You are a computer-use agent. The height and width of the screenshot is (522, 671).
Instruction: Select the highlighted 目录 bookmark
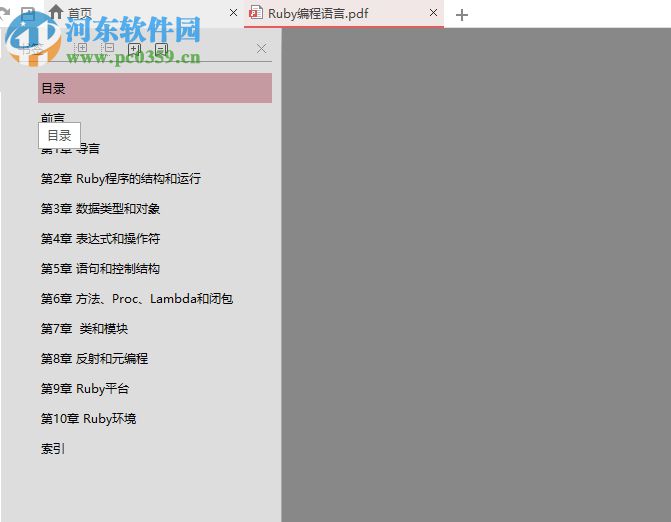pos(155,88)
